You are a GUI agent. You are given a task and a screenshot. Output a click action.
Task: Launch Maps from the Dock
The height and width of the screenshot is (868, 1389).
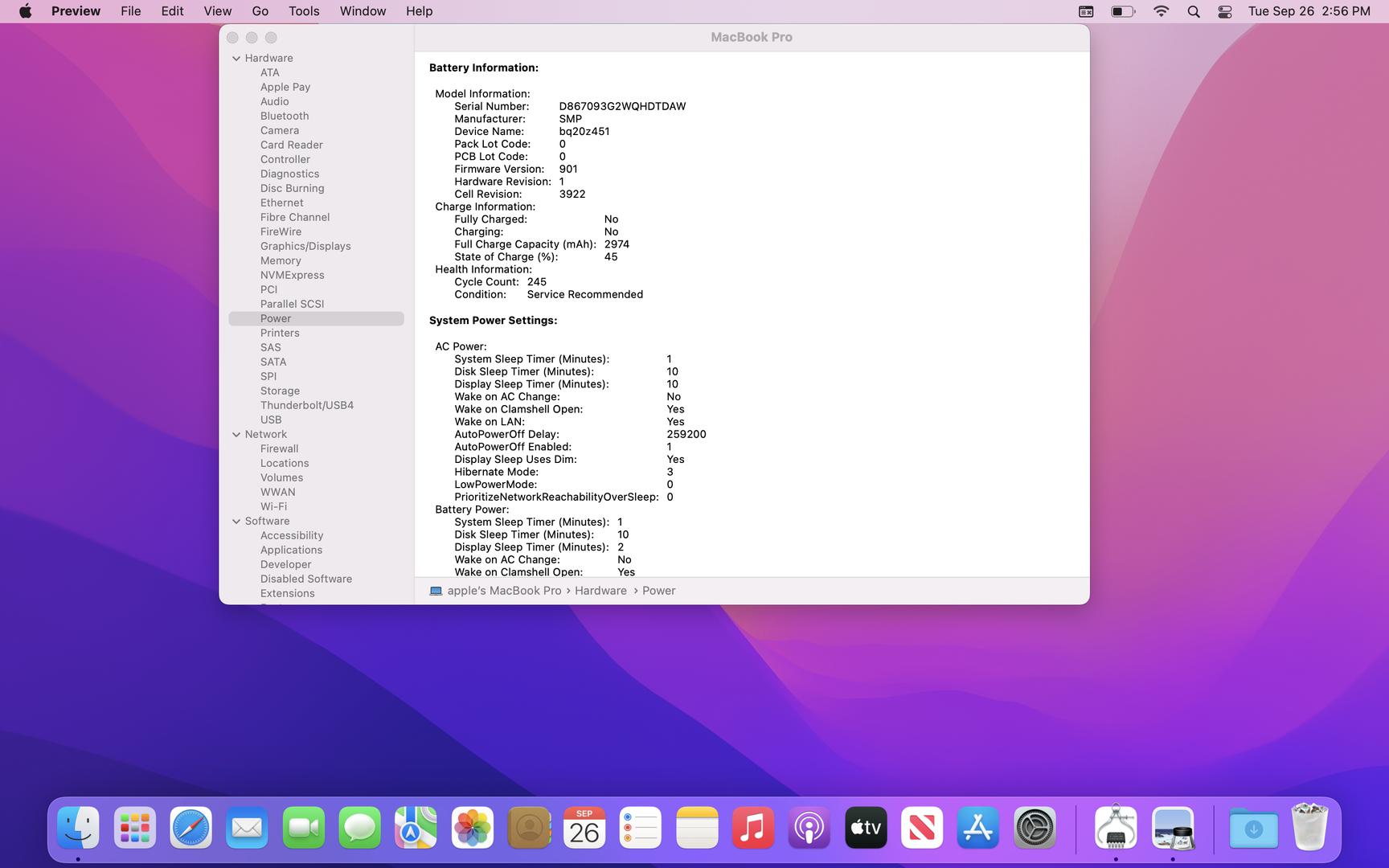click(x=416, y=828)
